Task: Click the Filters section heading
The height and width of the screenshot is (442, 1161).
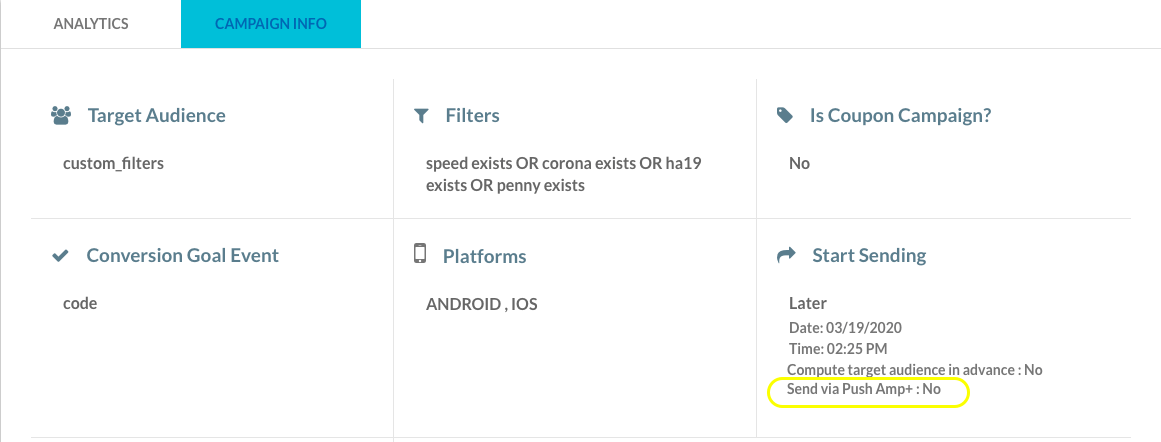Action: point(472,115)
